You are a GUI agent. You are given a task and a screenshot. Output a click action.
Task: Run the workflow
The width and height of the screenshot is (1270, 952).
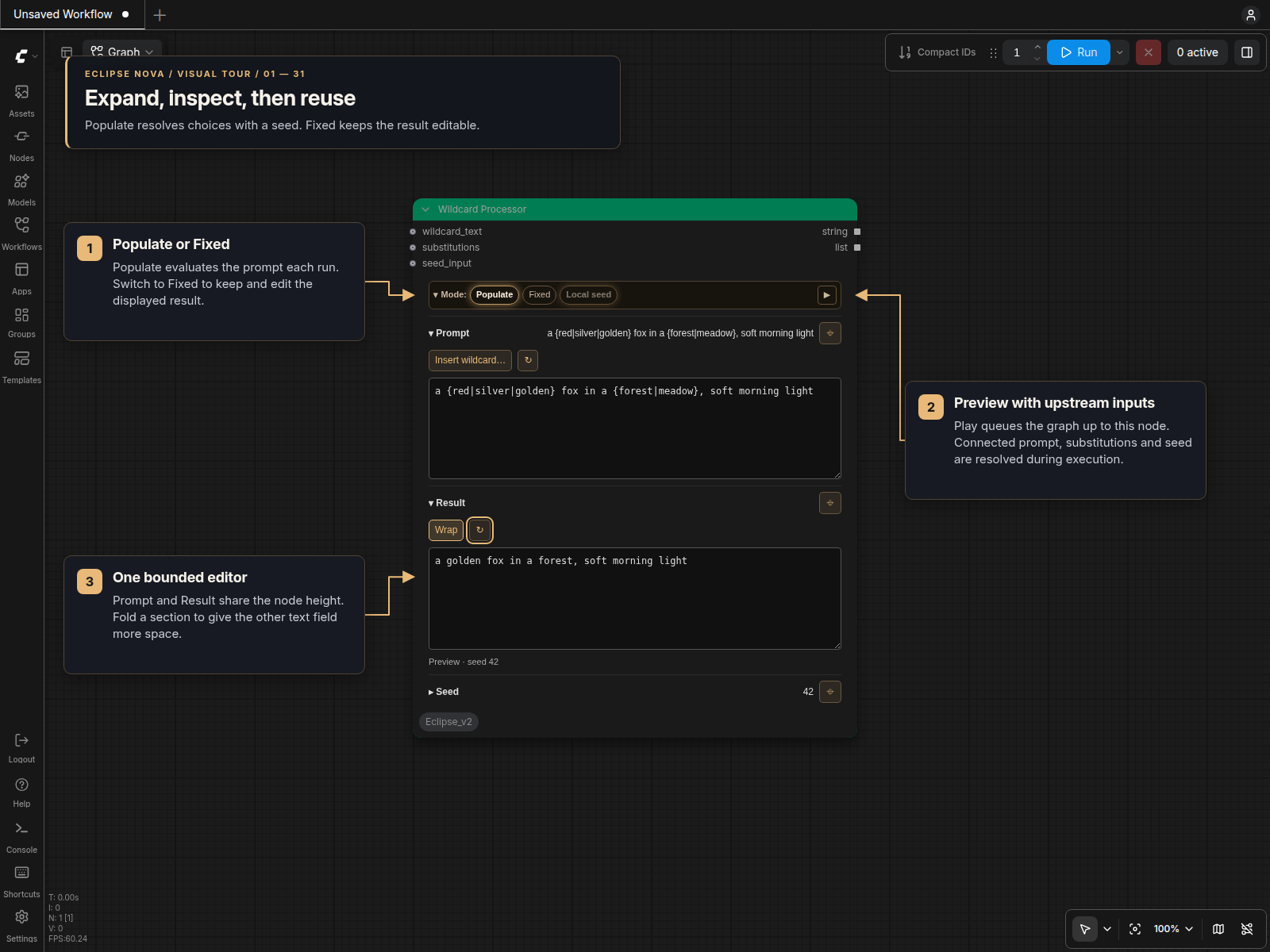pyautogui.click(x=1079, y=52)
